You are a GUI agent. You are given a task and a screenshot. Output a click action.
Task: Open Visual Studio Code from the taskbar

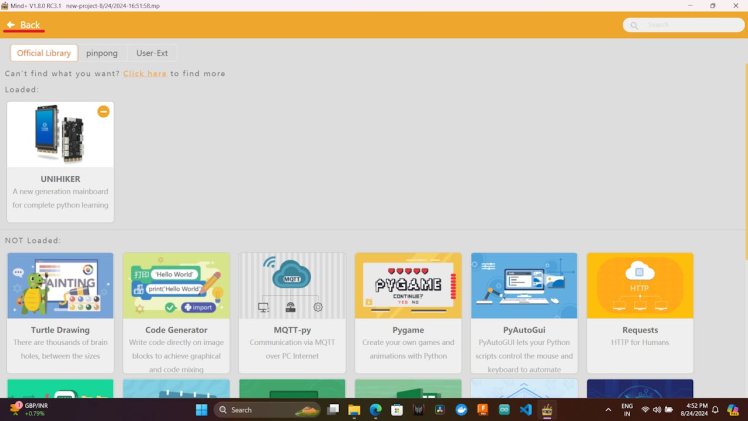click(526, 410)
